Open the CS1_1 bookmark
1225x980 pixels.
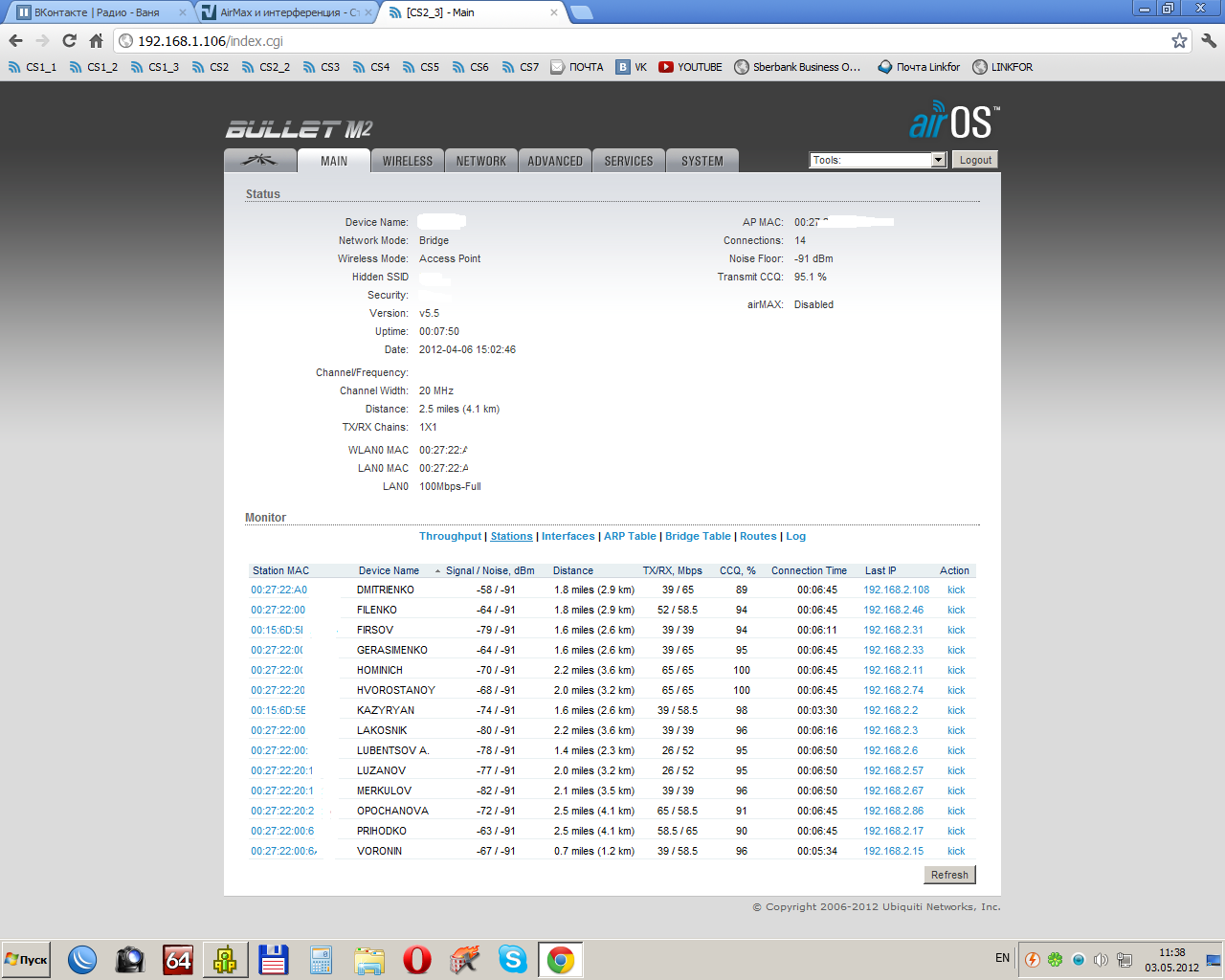tap(33, 67)
